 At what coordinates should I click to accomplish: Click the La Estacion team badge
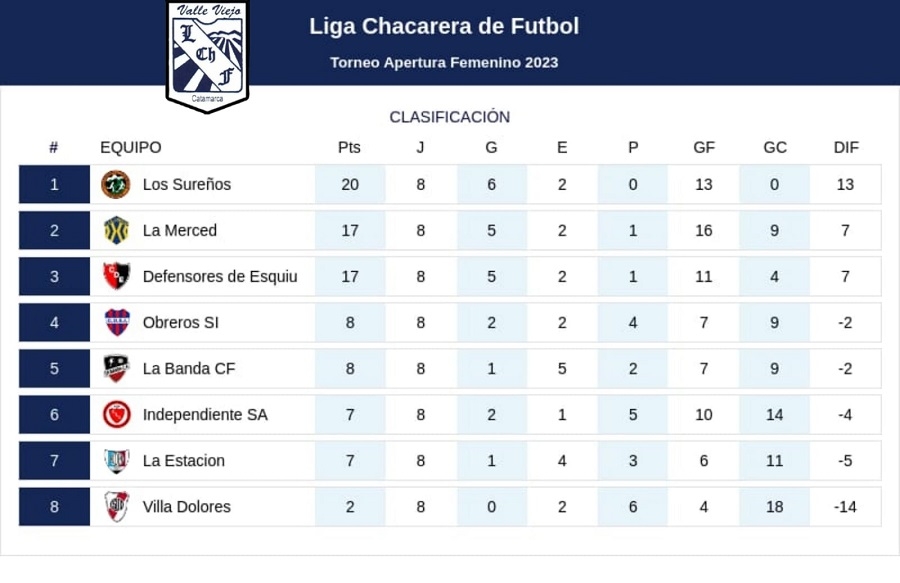116,461
